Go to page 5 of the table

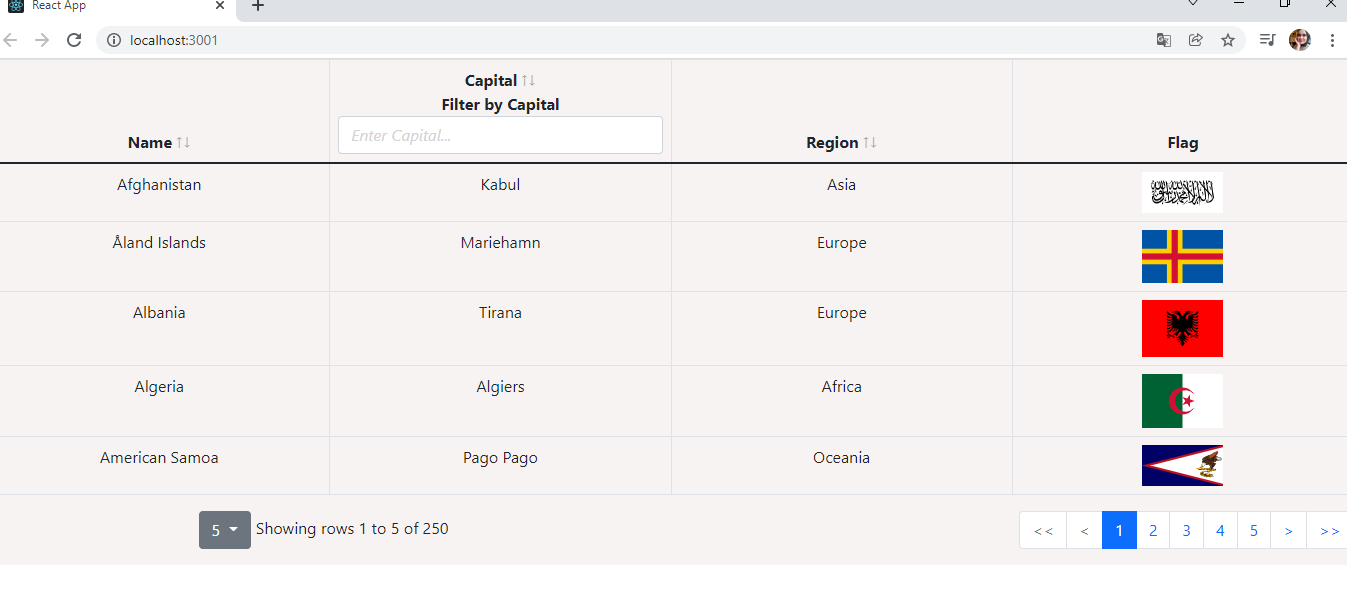1253,529
